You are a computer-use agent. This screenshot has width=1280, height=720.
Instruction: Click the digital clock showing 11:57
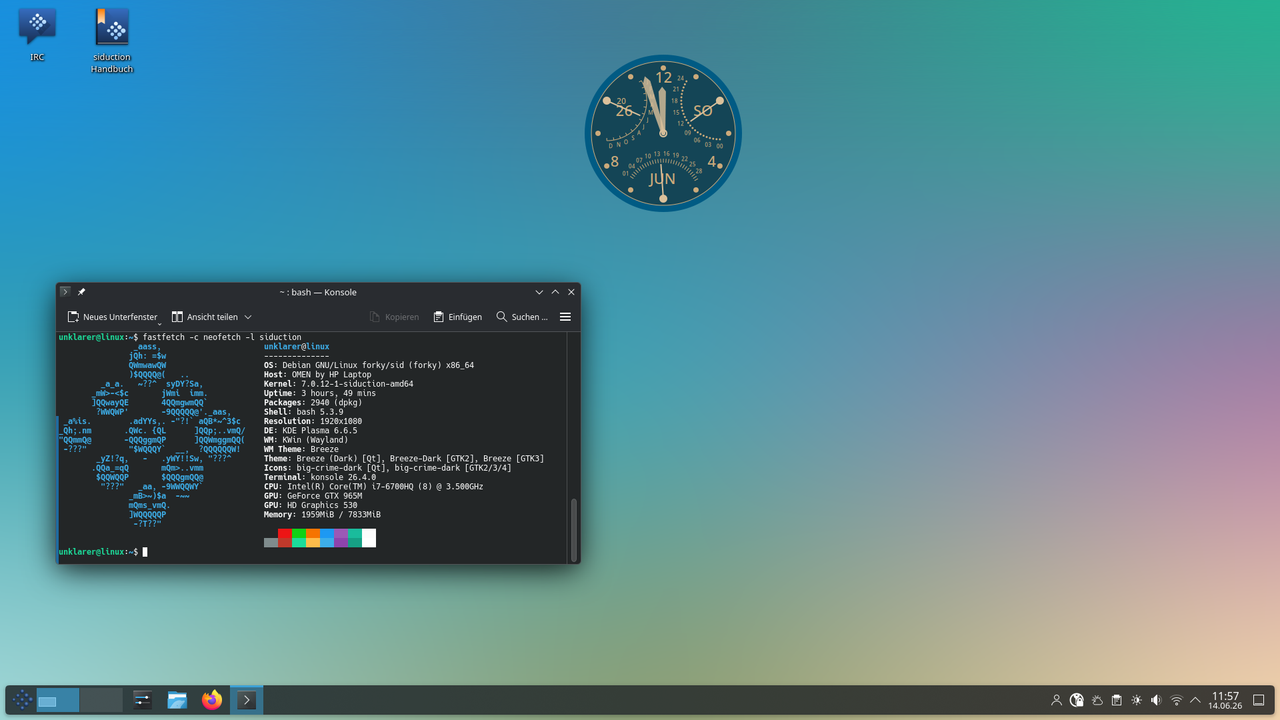click(1225, 700)
